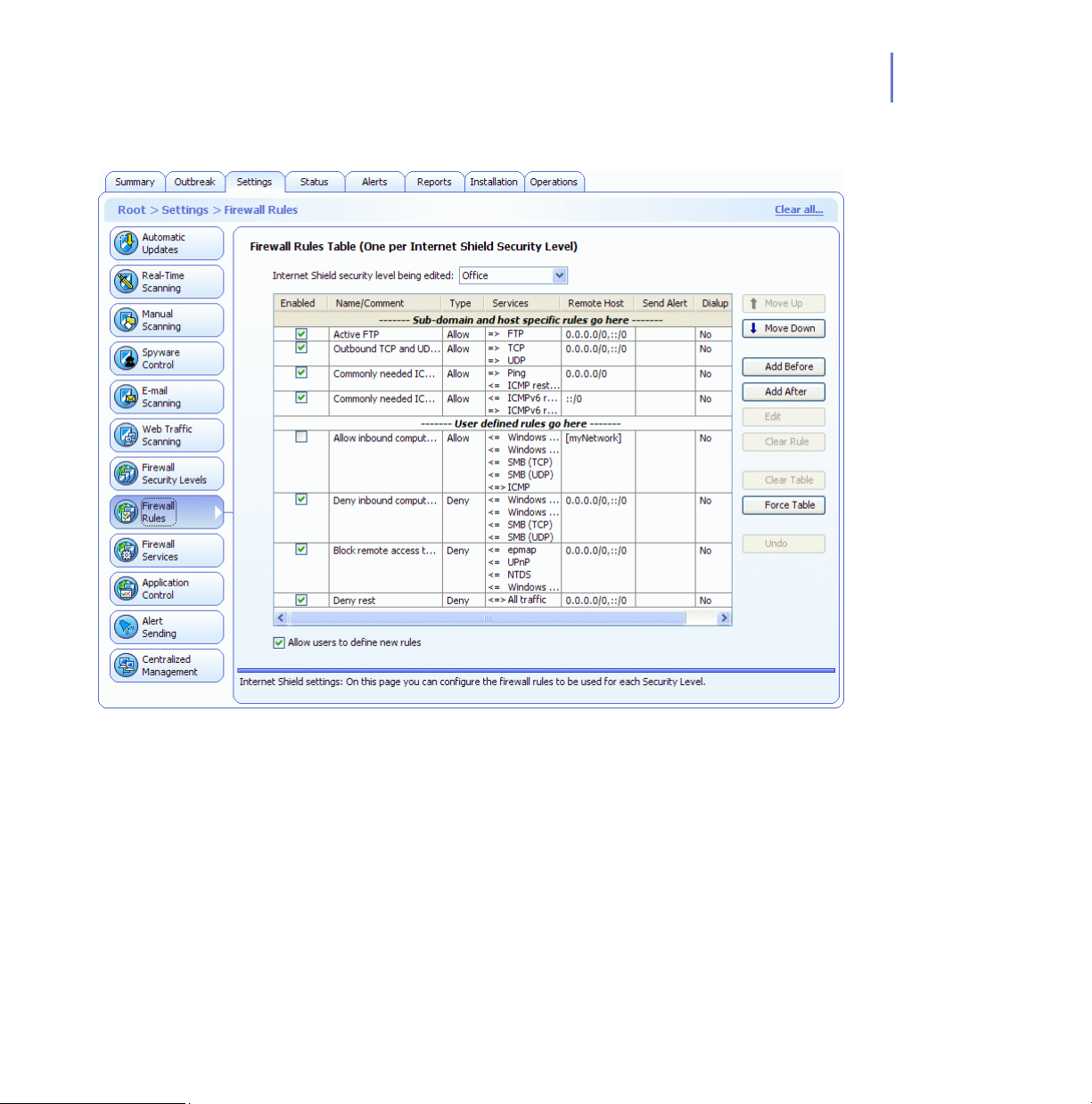Click the E-mail Scanning icon
The image size is (1092, 1104).
127,397
